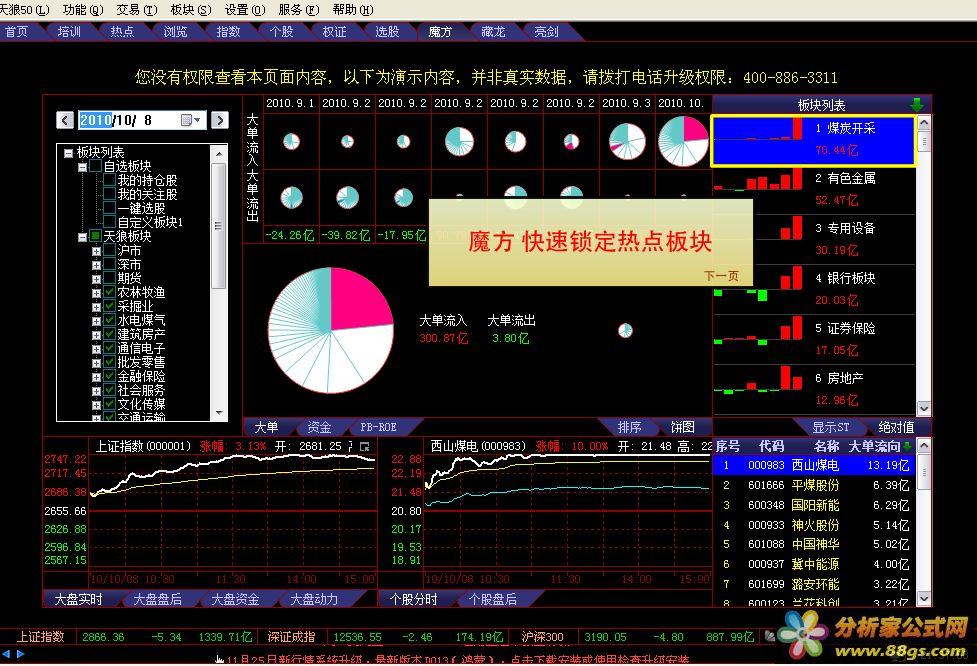The width and height of the screenshot is (977, 666).
Task: Open the 帮助(H) menu
Action: click(353, 10)
